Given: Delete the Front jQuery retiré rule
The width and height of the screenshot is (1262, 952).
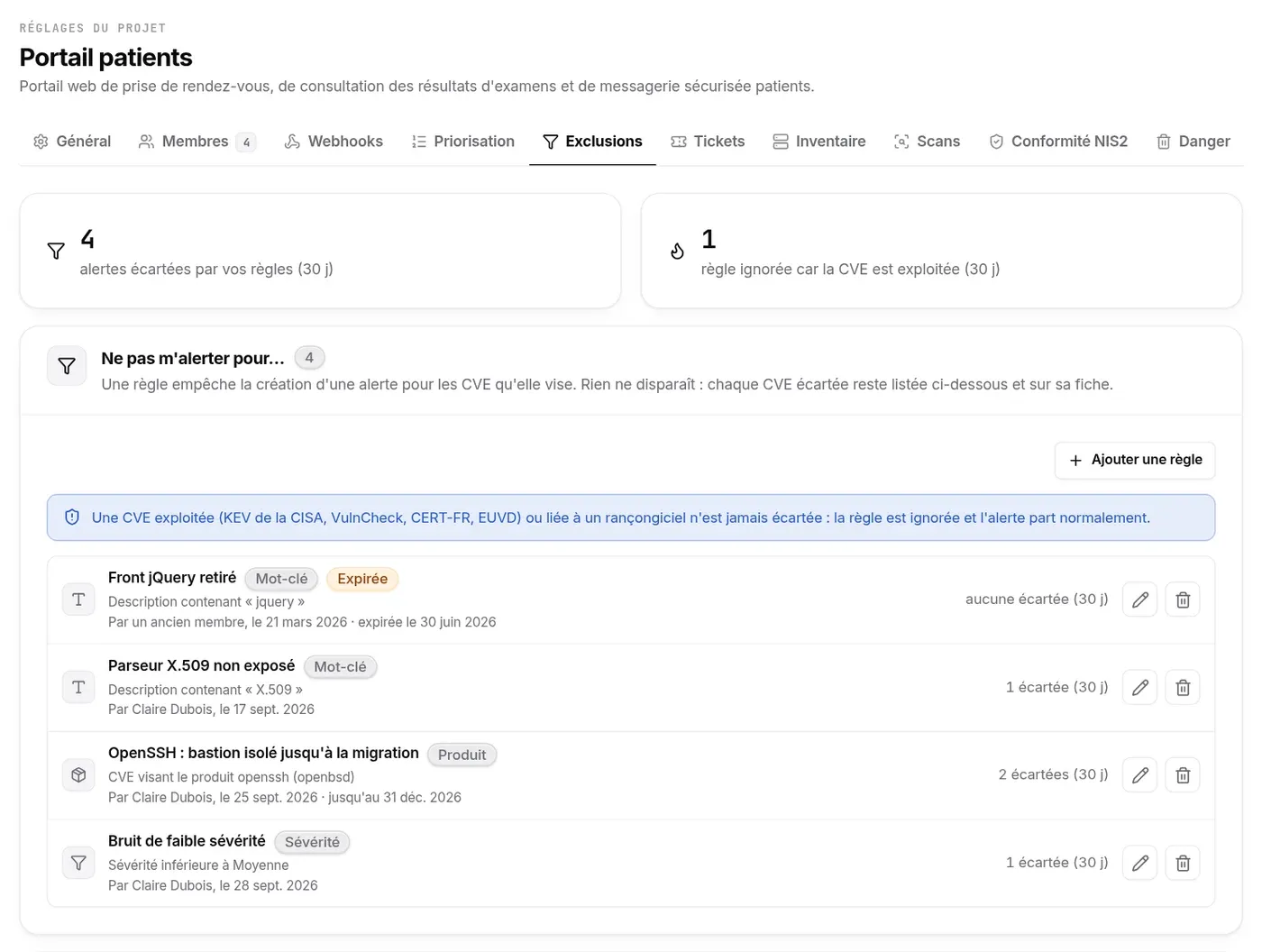Looking at the screenshot, I should click(1183, 600).
